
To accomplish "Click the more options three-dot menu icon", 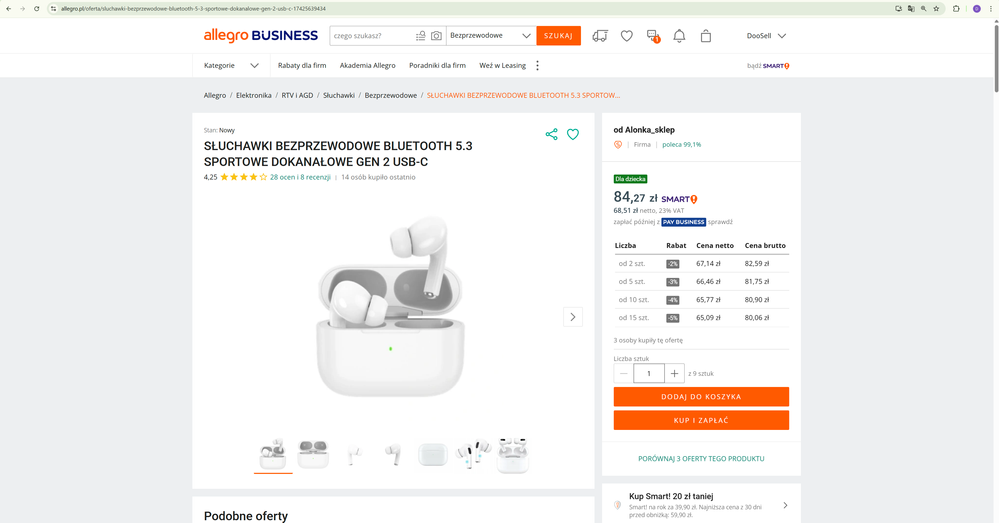I will [x=538, y=66].
